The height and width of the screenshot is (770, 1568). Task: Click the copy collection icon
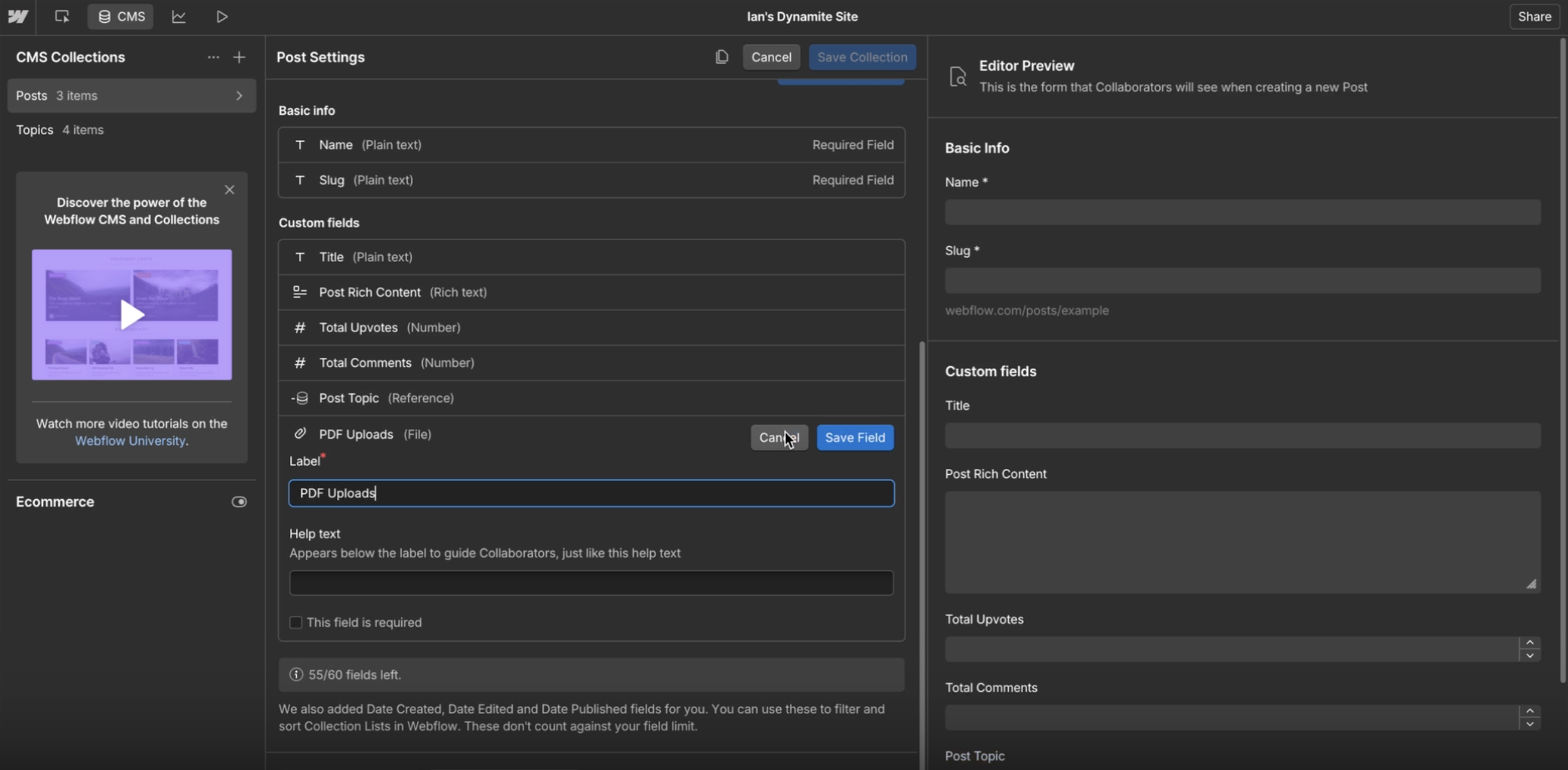722,57
